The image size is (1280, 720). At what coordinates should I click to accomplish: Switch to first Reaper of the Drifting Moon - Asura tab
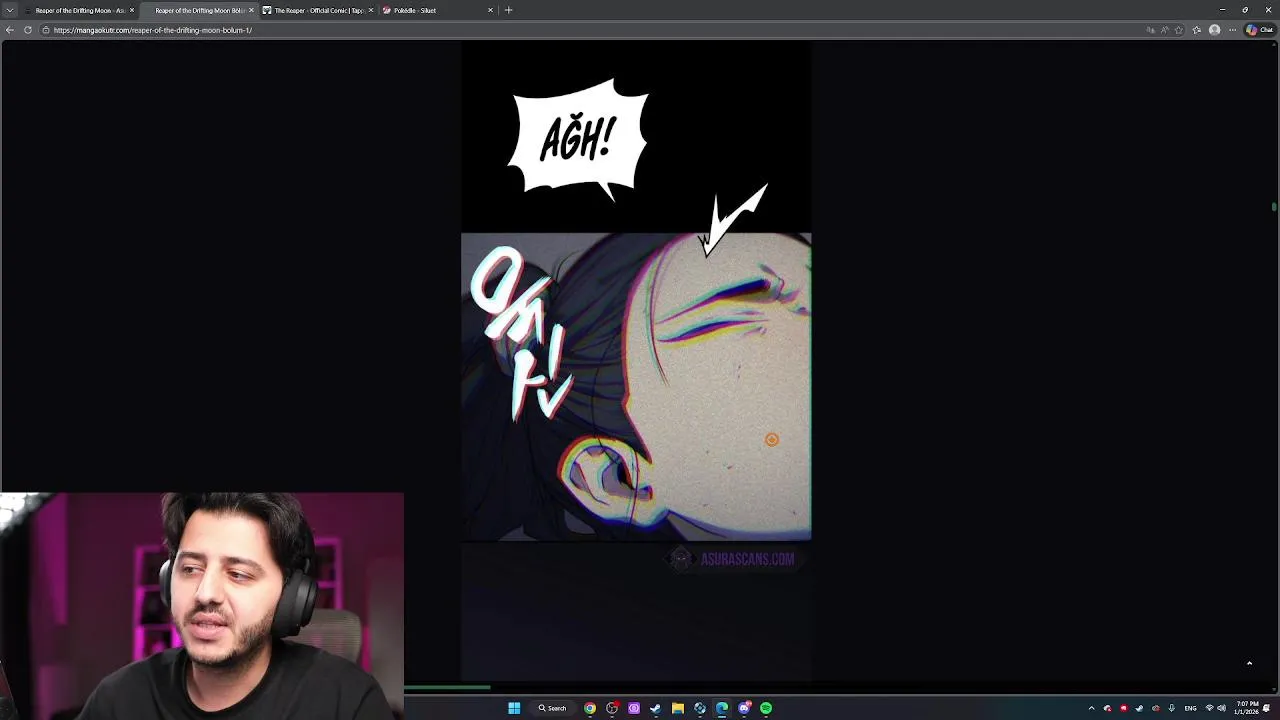80,10
